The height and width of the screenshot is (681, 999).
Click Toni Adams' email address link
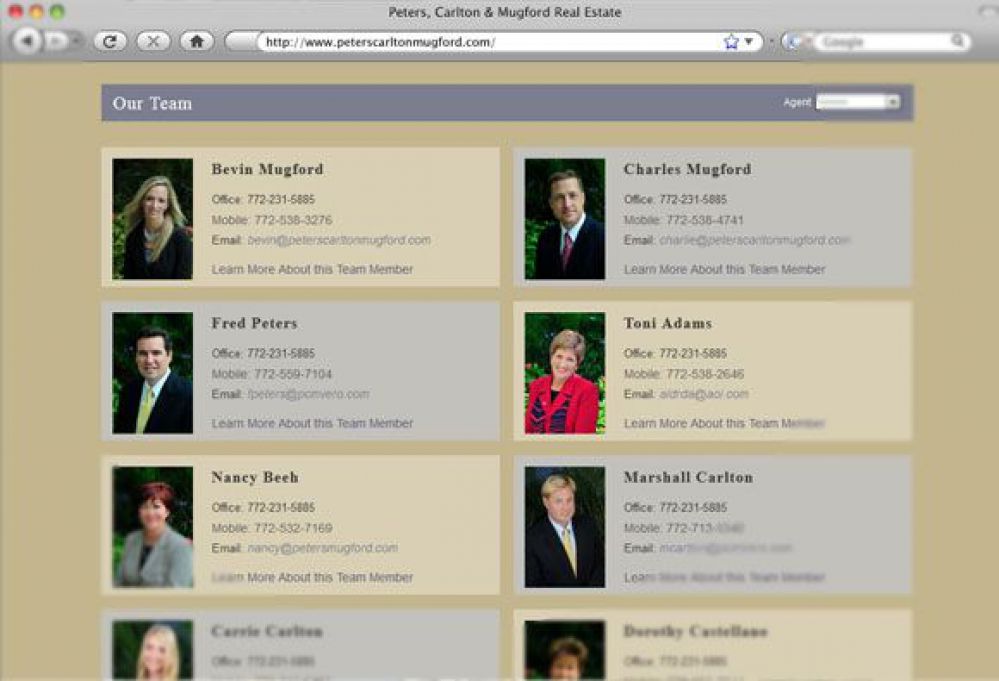point(703,394)
